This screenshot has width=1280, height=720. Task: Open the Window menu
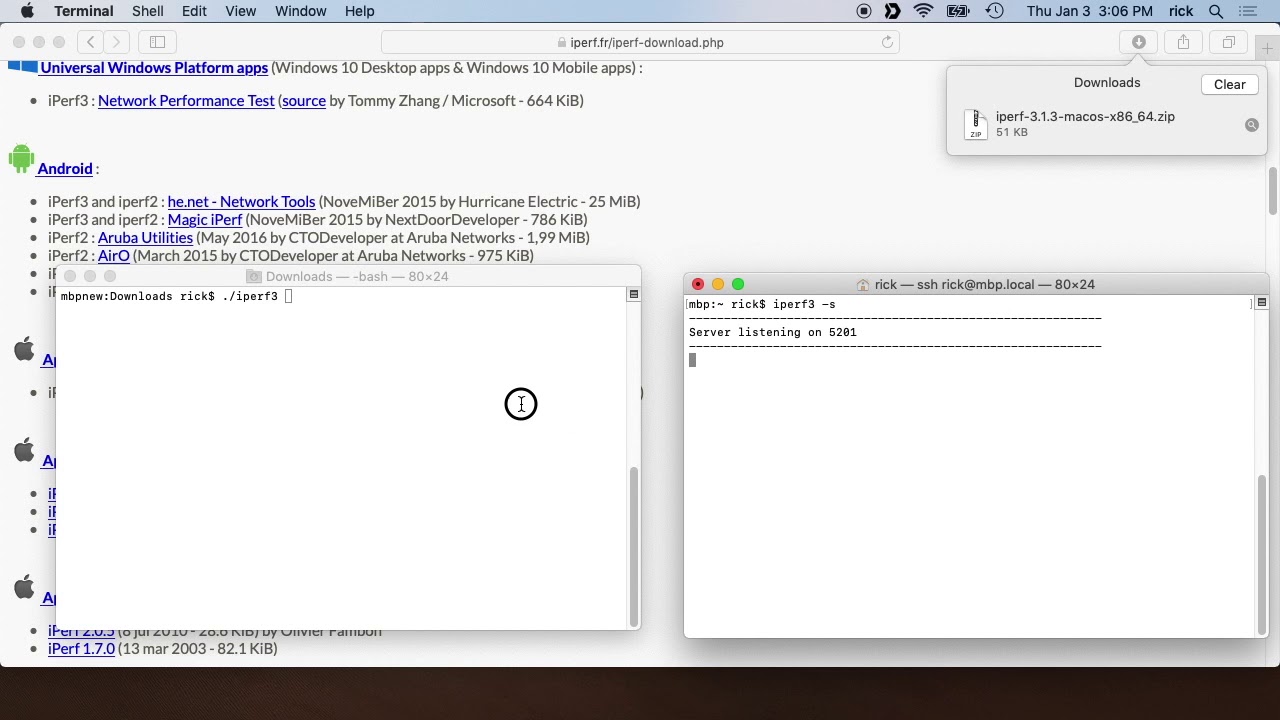pyautogui.click(x=300, y=11)
